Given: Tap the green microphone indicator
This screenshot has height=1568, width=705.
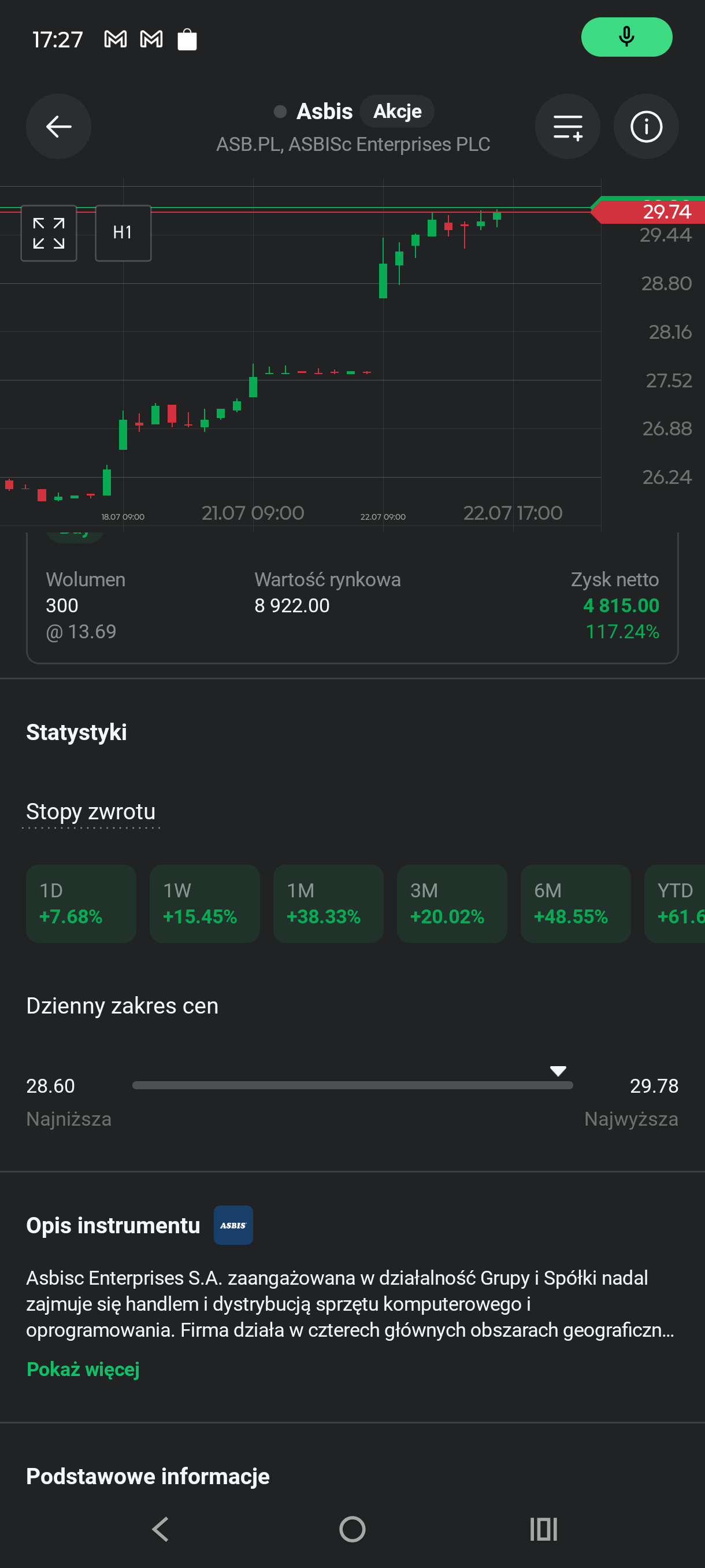Looking at the screenshot, I should pyautogui.click(x=626, y=37).
